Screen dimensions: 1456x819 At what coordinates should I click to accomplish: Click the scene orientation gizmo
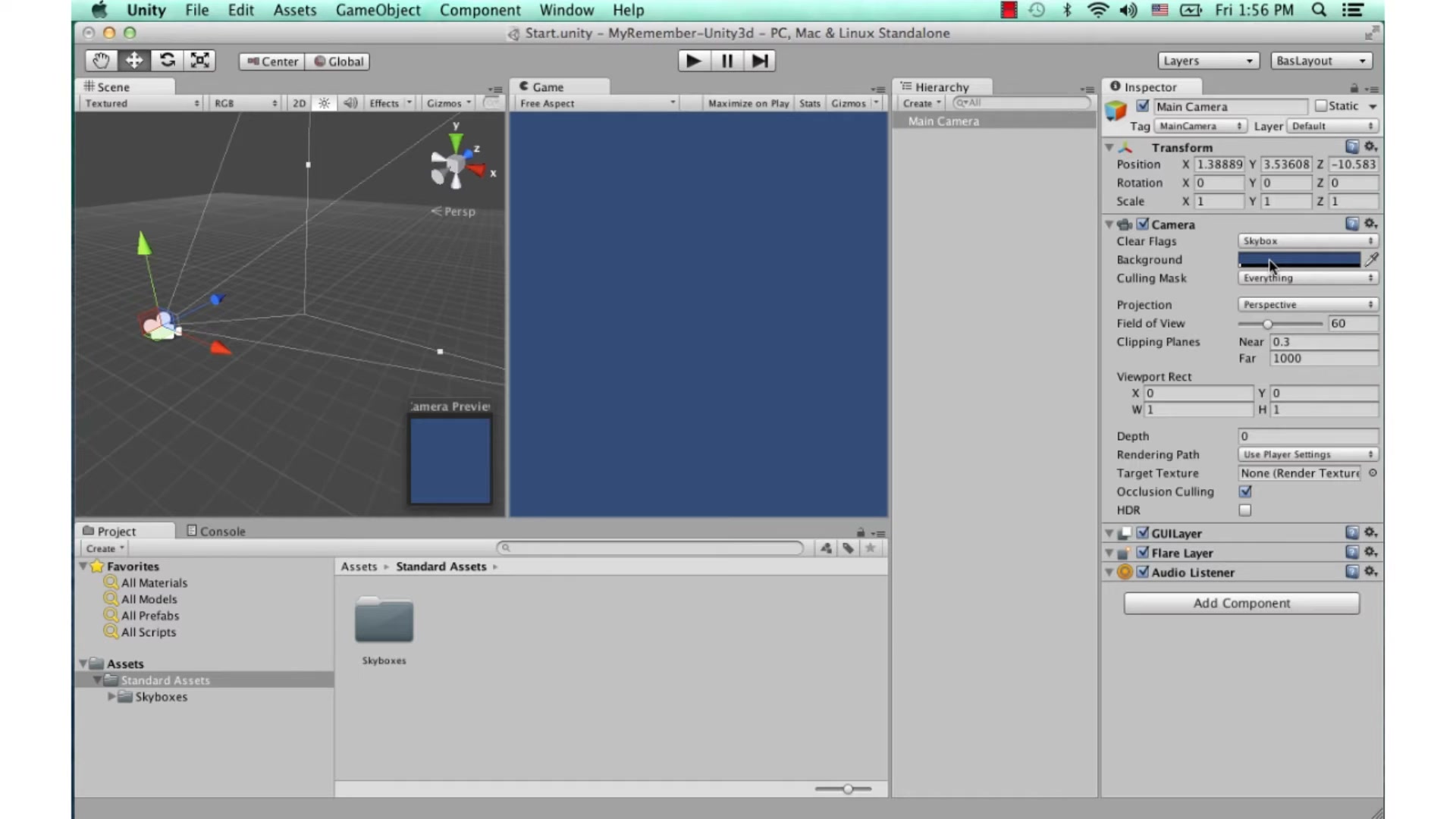point(457,163)
